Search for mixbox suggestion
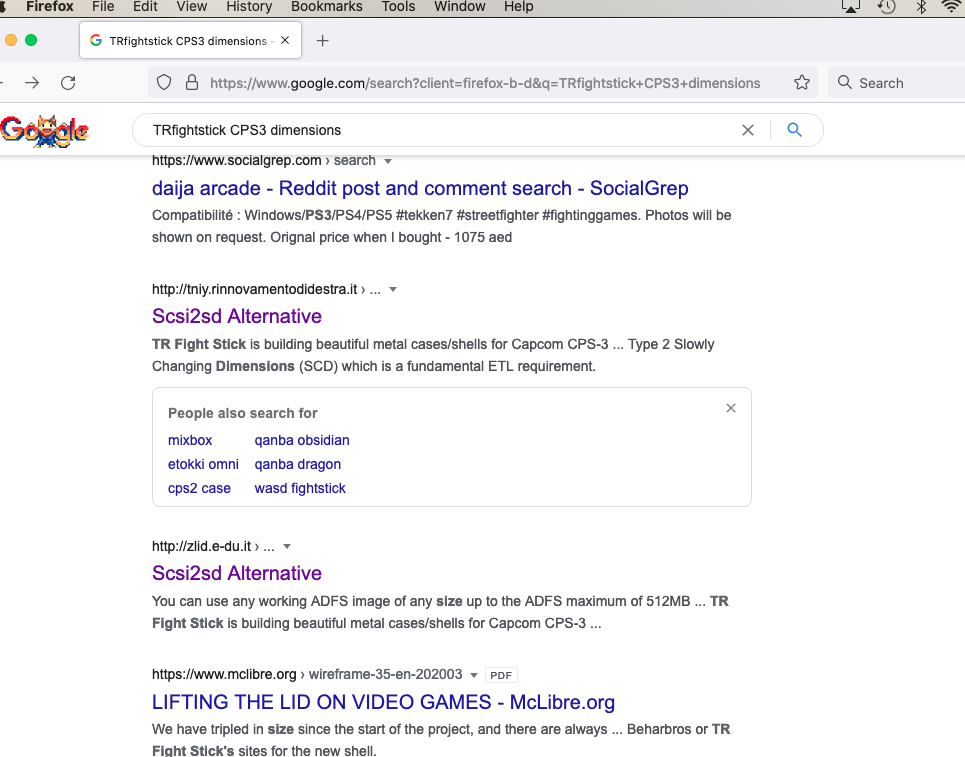The height and width of the screenshot is (757, 965). pos(190,441)
